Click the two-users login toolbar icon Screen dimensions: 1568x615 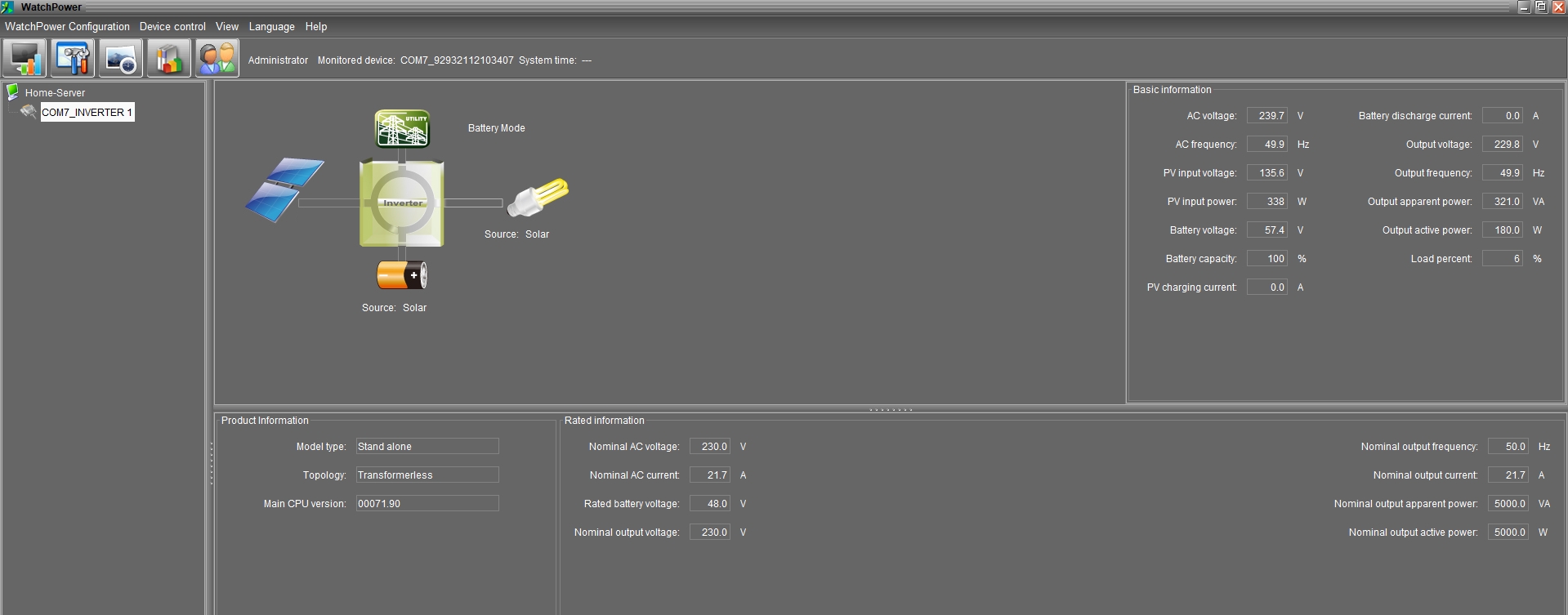tap(217, 59)
